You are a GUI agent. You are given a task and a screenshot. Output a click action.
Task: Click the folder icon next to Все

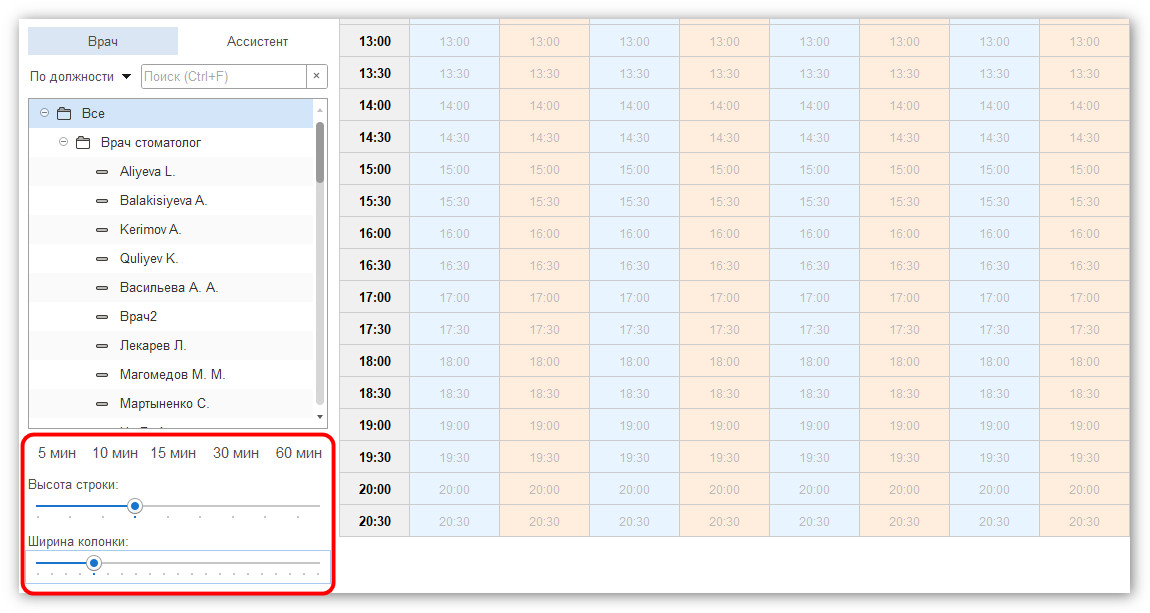tap(65, 114)
